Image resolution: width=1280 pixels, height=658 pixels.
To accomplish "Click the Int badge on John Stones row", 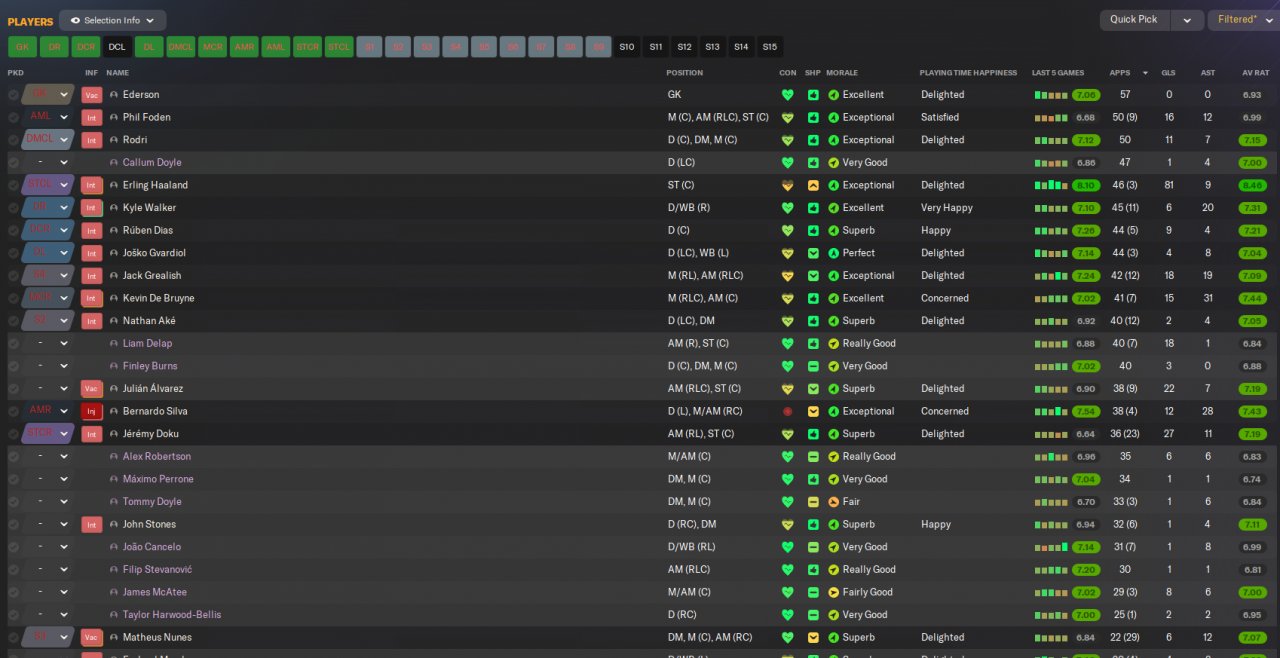I will 92,524.
